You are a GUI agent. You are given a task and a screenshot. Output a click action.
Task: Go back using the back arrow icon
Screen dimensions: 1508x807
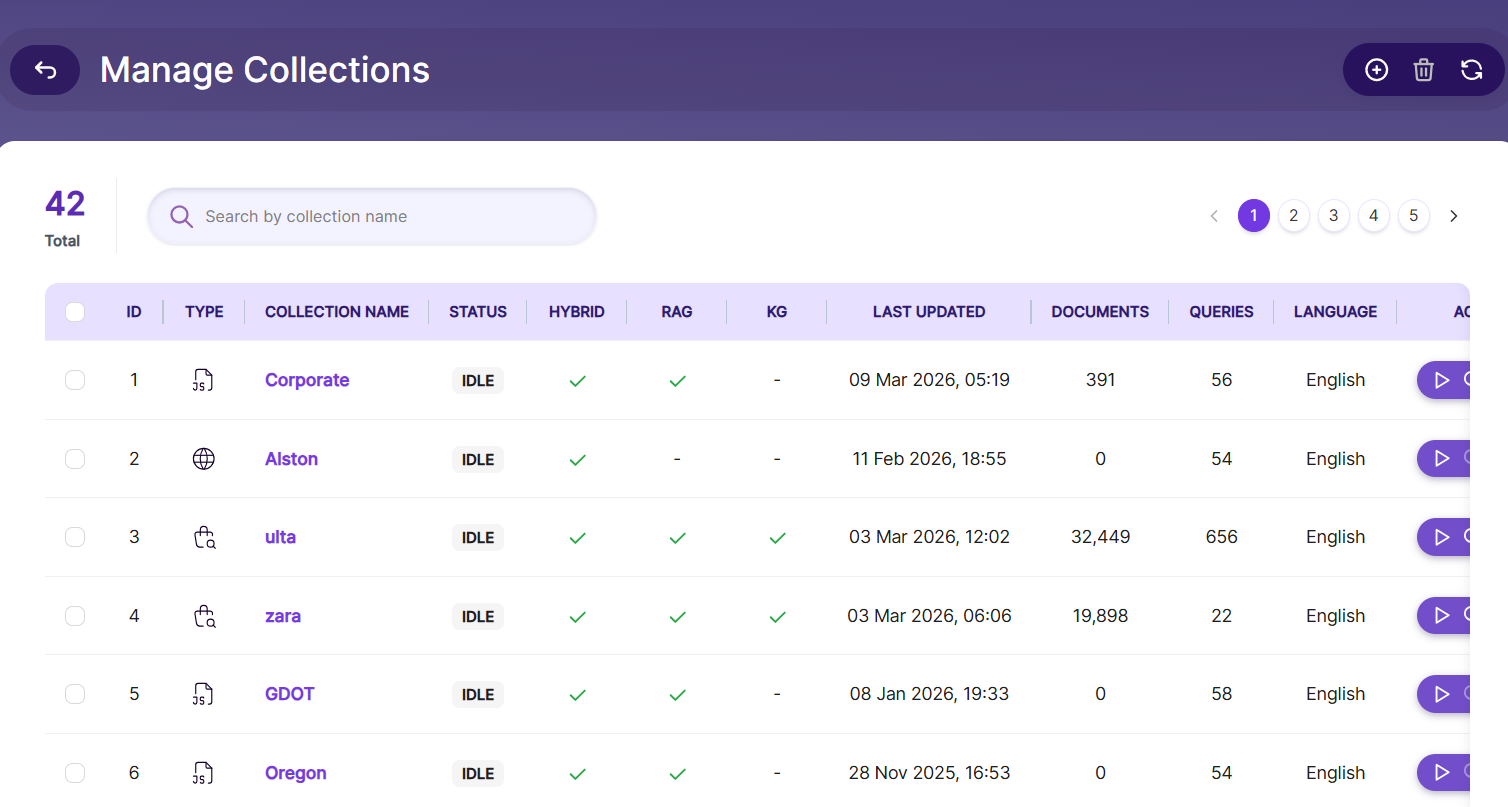pos(44,70)
